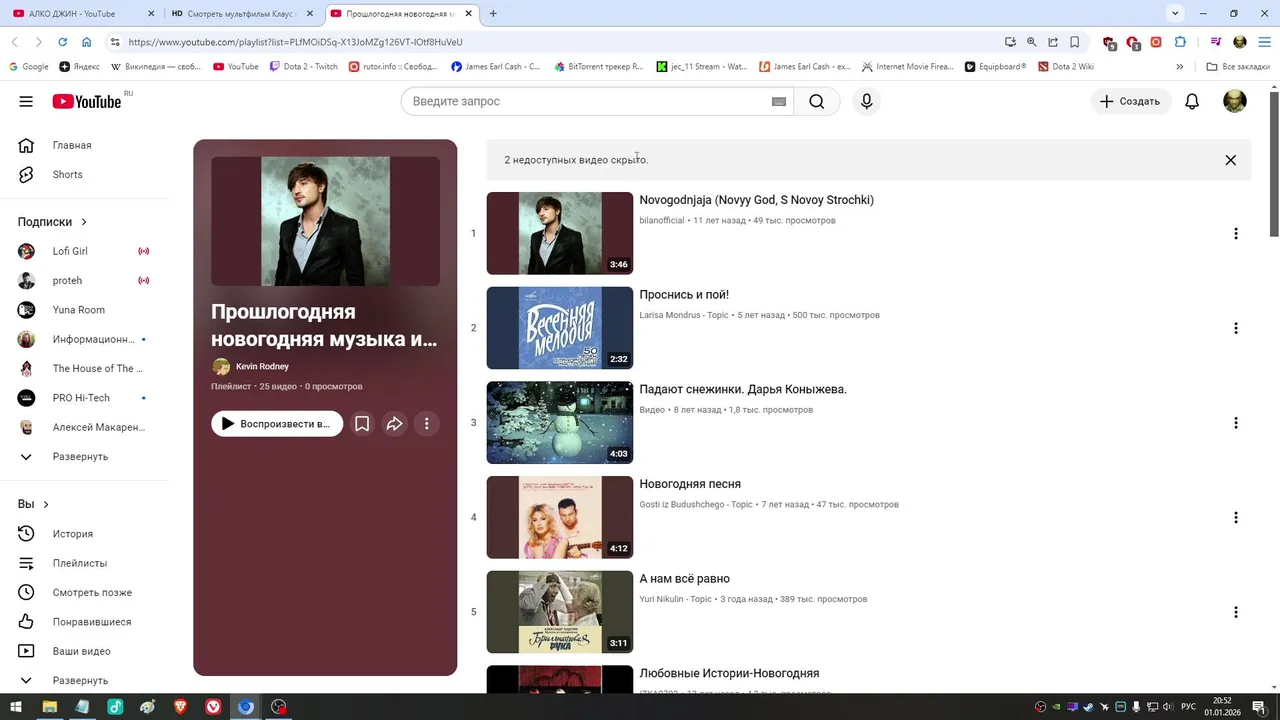This screenshot has height=720, width=1280.
Task: Open the on-screen keyboard in search box
Action: (x=779, y=101)
